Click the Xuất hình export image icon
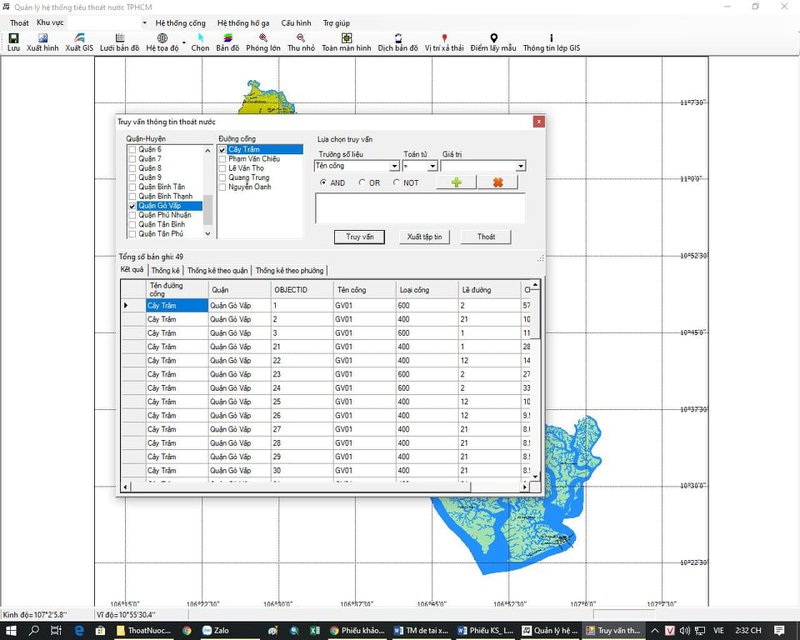Screen dimensions: 800x640 (43, 38)
